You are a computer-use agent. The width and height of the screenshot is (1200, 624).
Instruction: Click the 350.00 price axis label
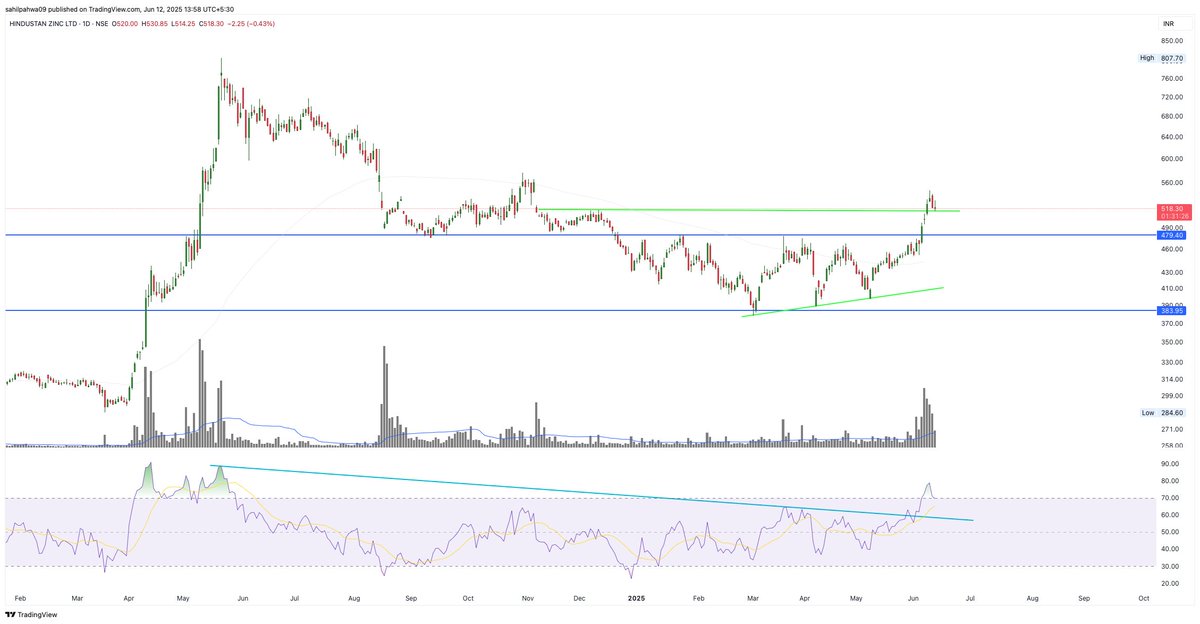[1171, 342]
